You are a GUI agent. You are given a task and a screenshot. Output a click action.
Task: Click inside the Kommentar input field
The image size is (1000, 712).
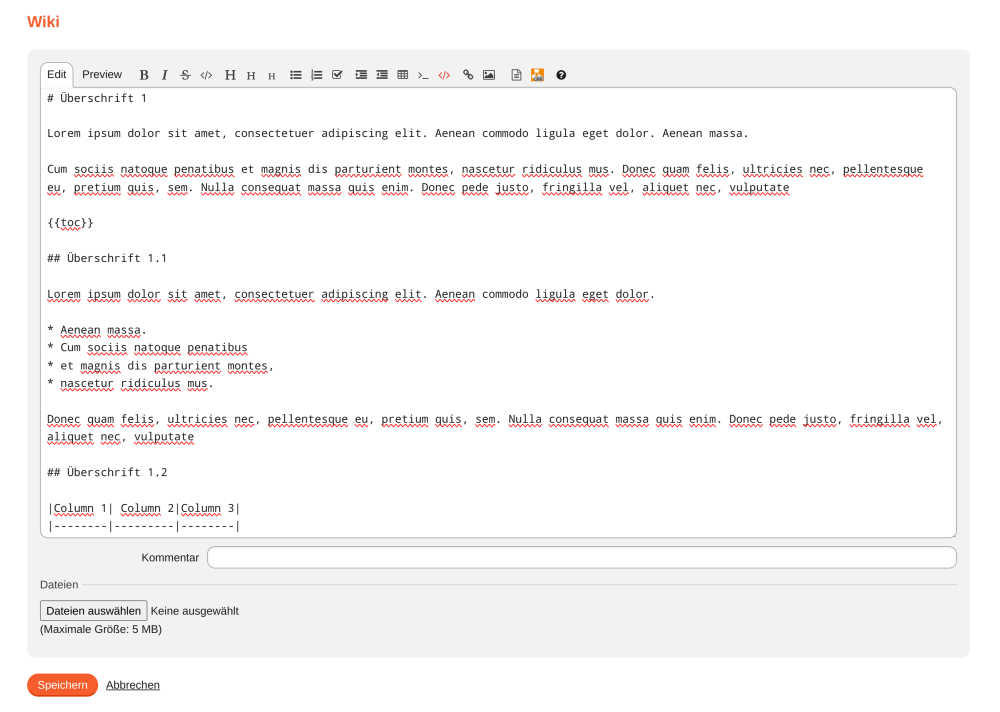point(580,557)
